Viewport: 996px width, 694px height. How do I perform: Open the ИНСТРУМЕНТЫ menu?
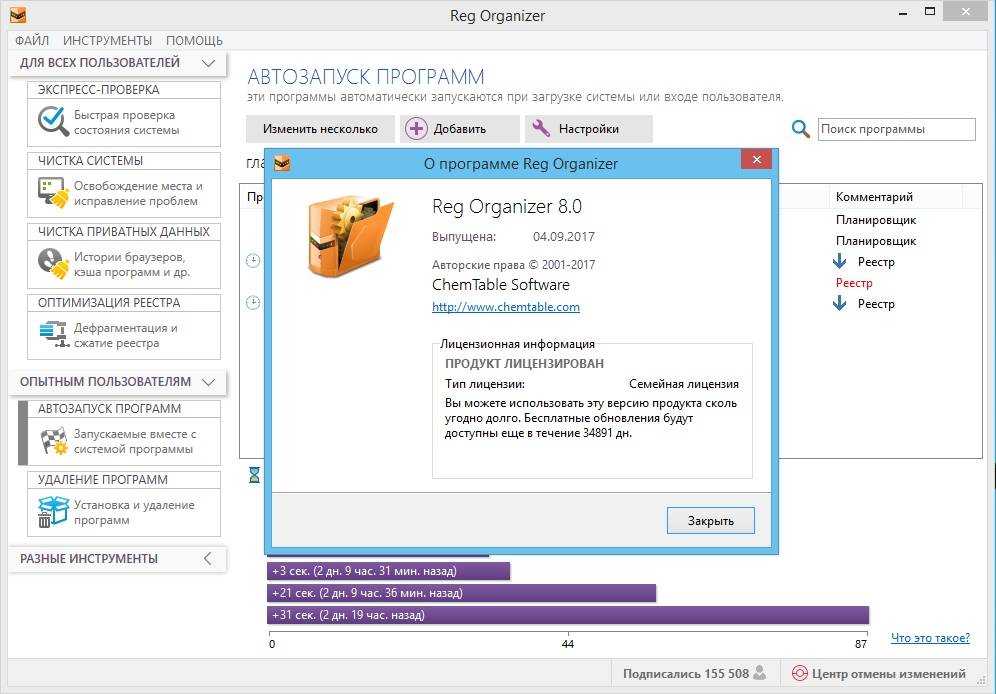point(107,41)
